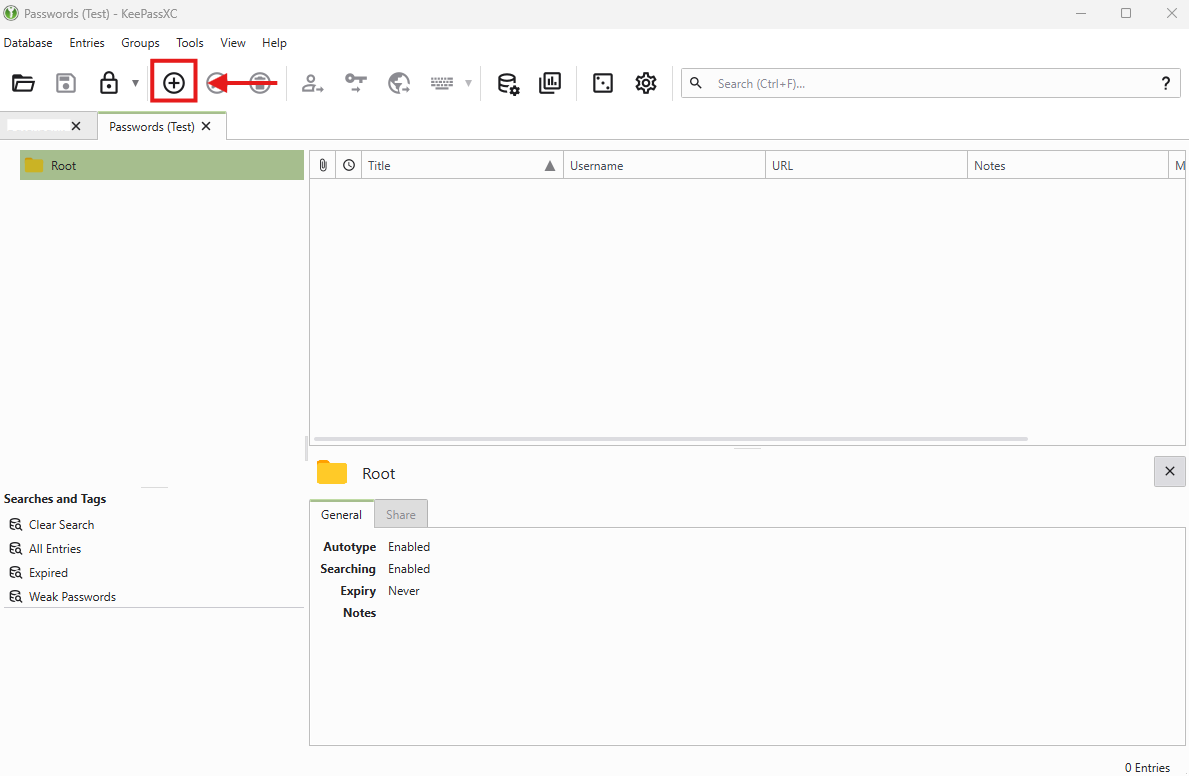Screen dimensions: 1189x776
Task: Click the Weak Passwords saved search
Action: coord(72,597)
